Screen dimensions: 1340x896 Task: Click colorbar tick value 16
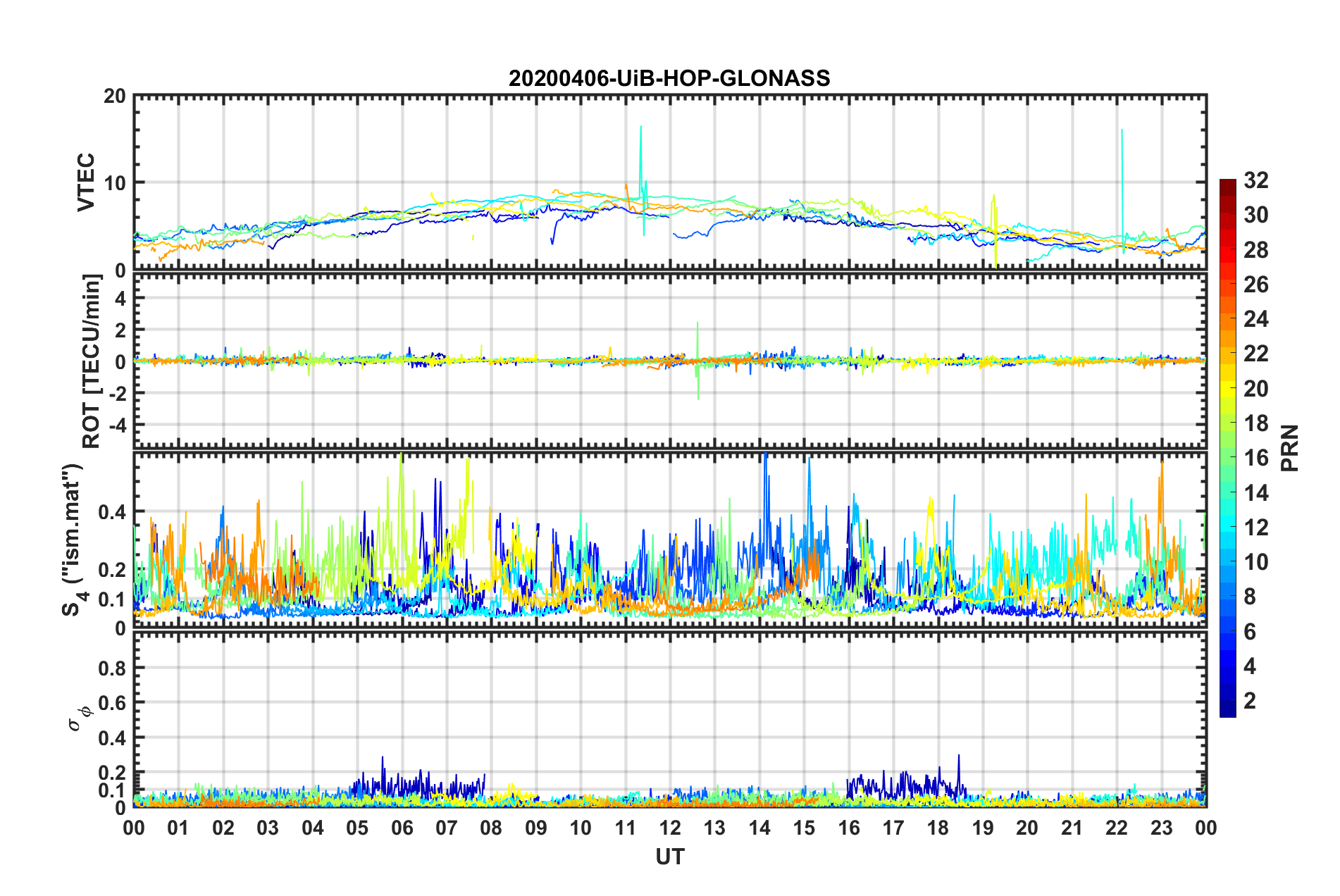coord(1255,458)
